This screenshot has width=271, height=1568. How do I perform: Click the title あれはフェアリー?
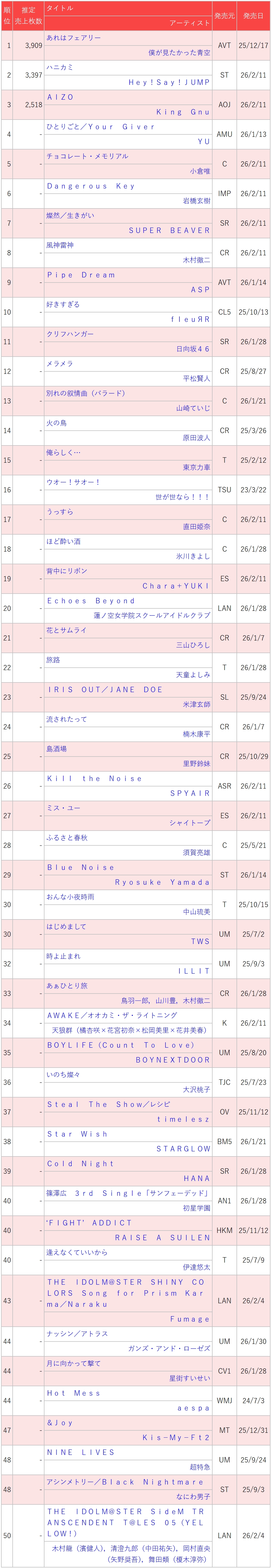point(74,38)
